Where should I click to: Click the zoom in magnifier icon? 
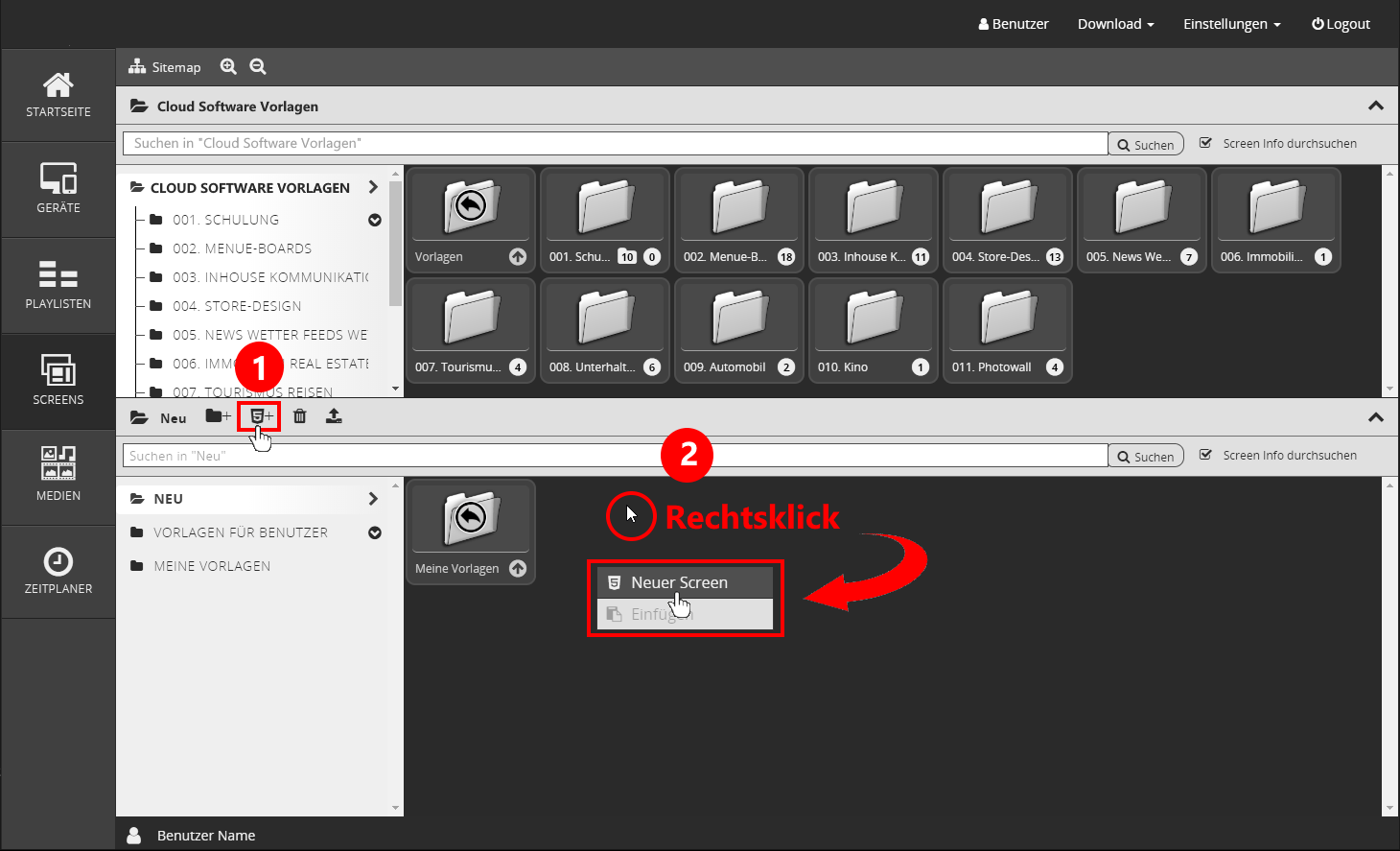pos(228,66)
